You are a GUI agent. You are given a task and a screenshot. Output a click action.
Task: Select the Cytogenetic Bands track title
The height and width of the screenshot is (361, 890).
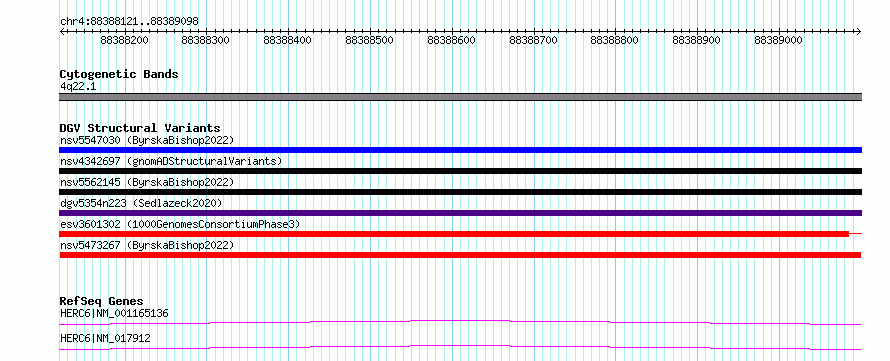coord(119,74)
